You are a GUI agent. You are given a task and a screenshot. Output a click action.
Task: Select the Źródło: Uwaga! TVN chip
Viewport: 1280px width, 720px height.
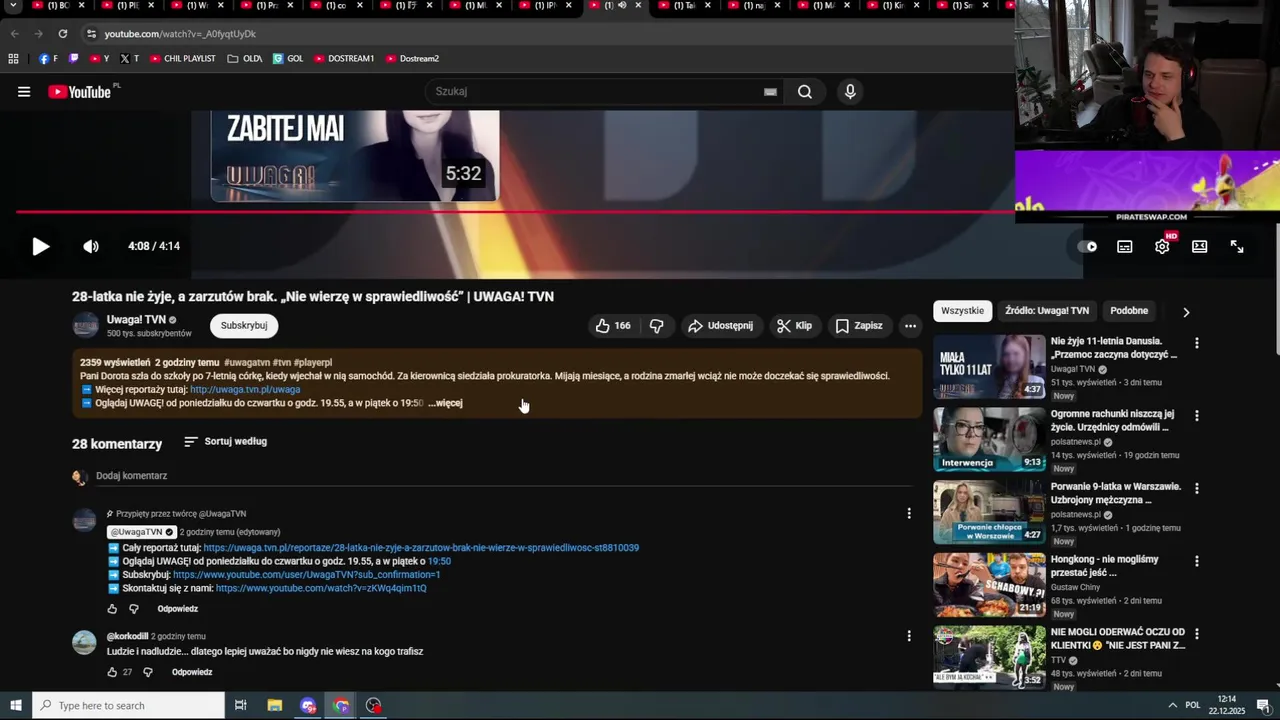point(1047,311)
